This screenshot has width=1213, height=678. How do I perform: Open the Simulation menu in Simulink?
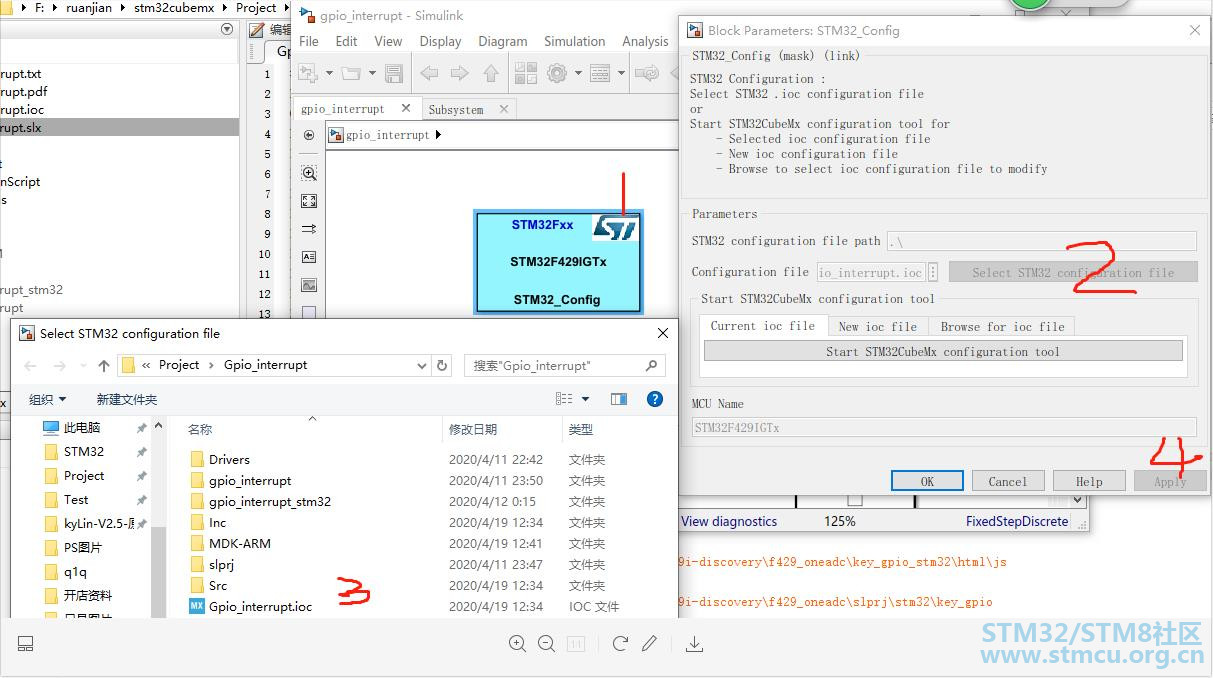pyautogui.click(x=574, y=41)
